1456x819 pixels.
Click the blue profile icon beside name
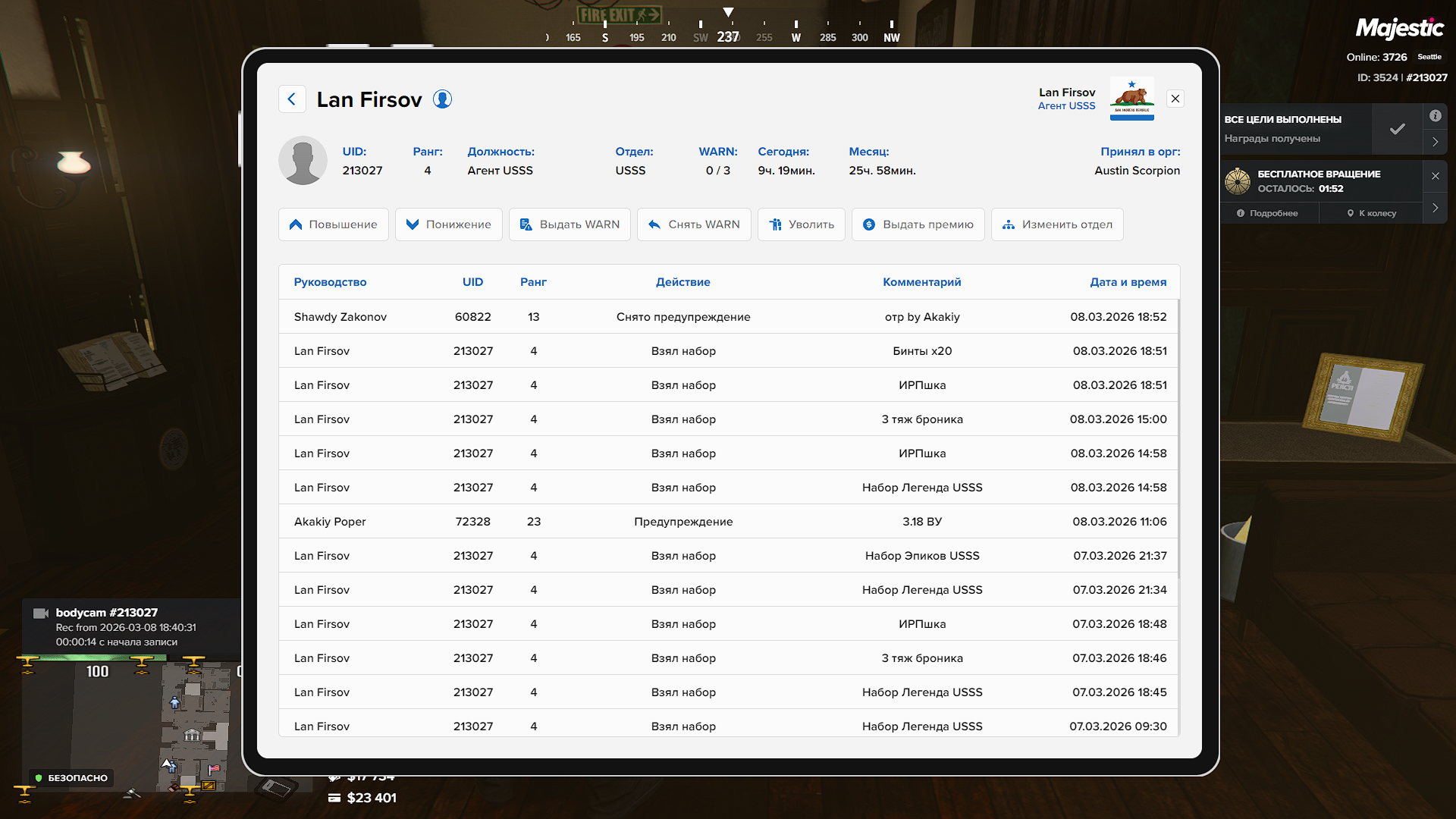(442, 99)
